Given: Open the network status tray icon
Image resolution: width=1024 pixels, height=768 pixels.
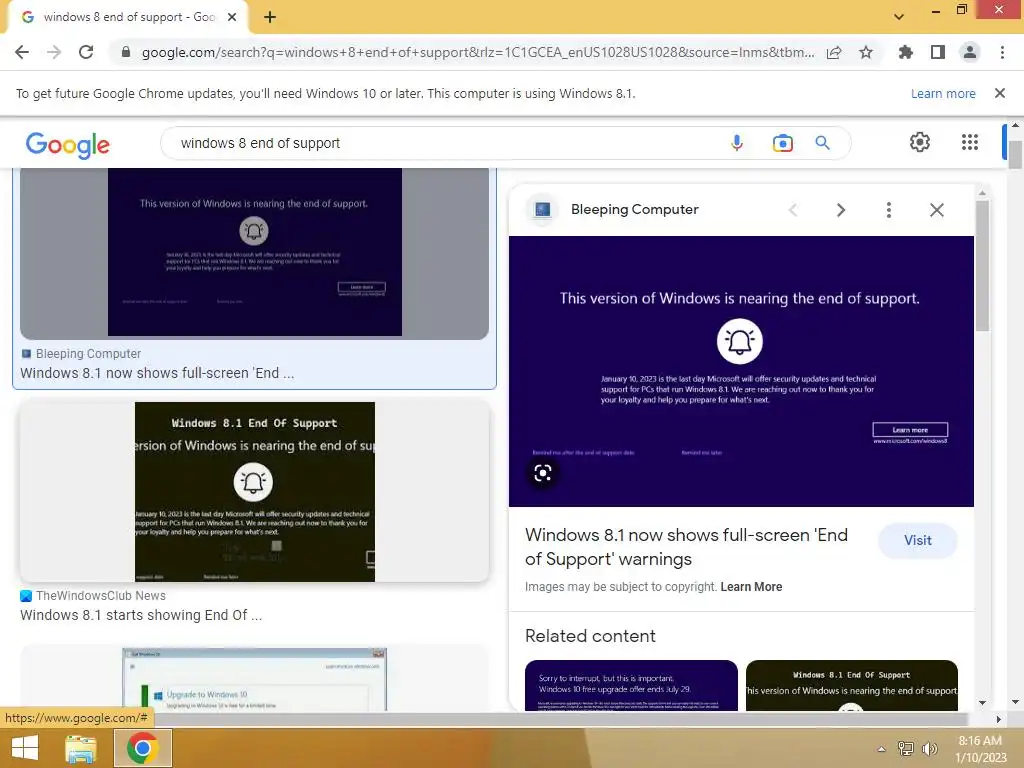Looking at the screenshot, I should pyautogui.click(x=906, y=749).
